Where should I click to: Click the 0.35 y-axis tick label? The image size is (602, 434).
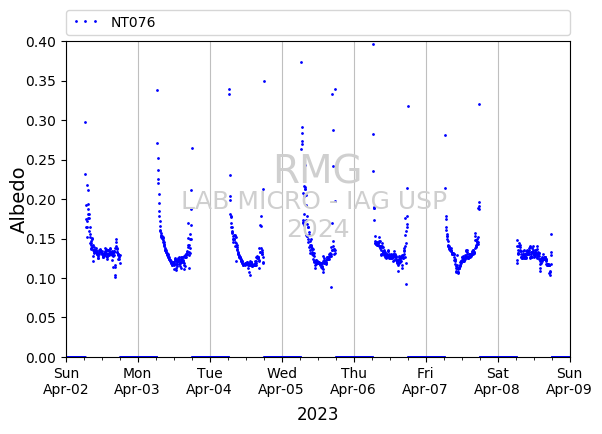[x=41, y=81]
